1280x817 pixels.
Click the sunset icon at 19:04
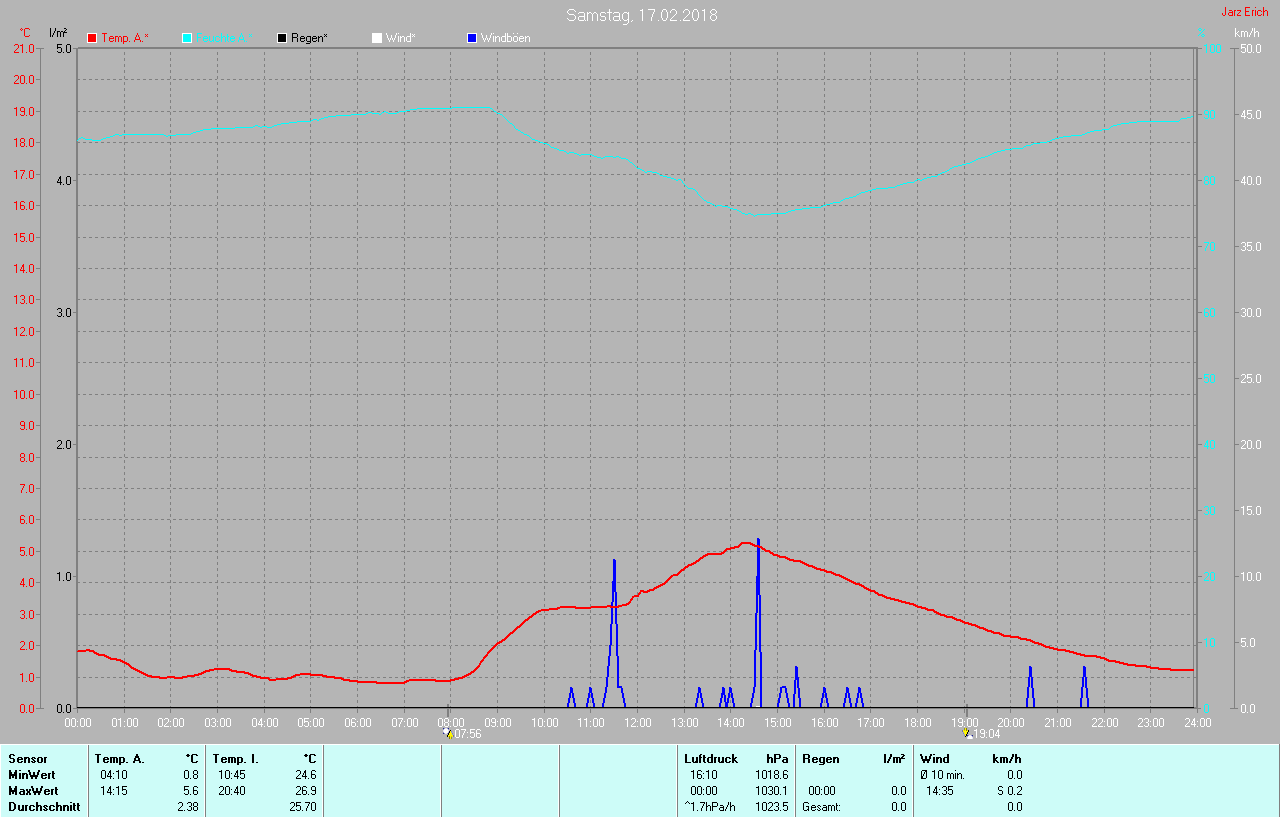pos(967,733)
